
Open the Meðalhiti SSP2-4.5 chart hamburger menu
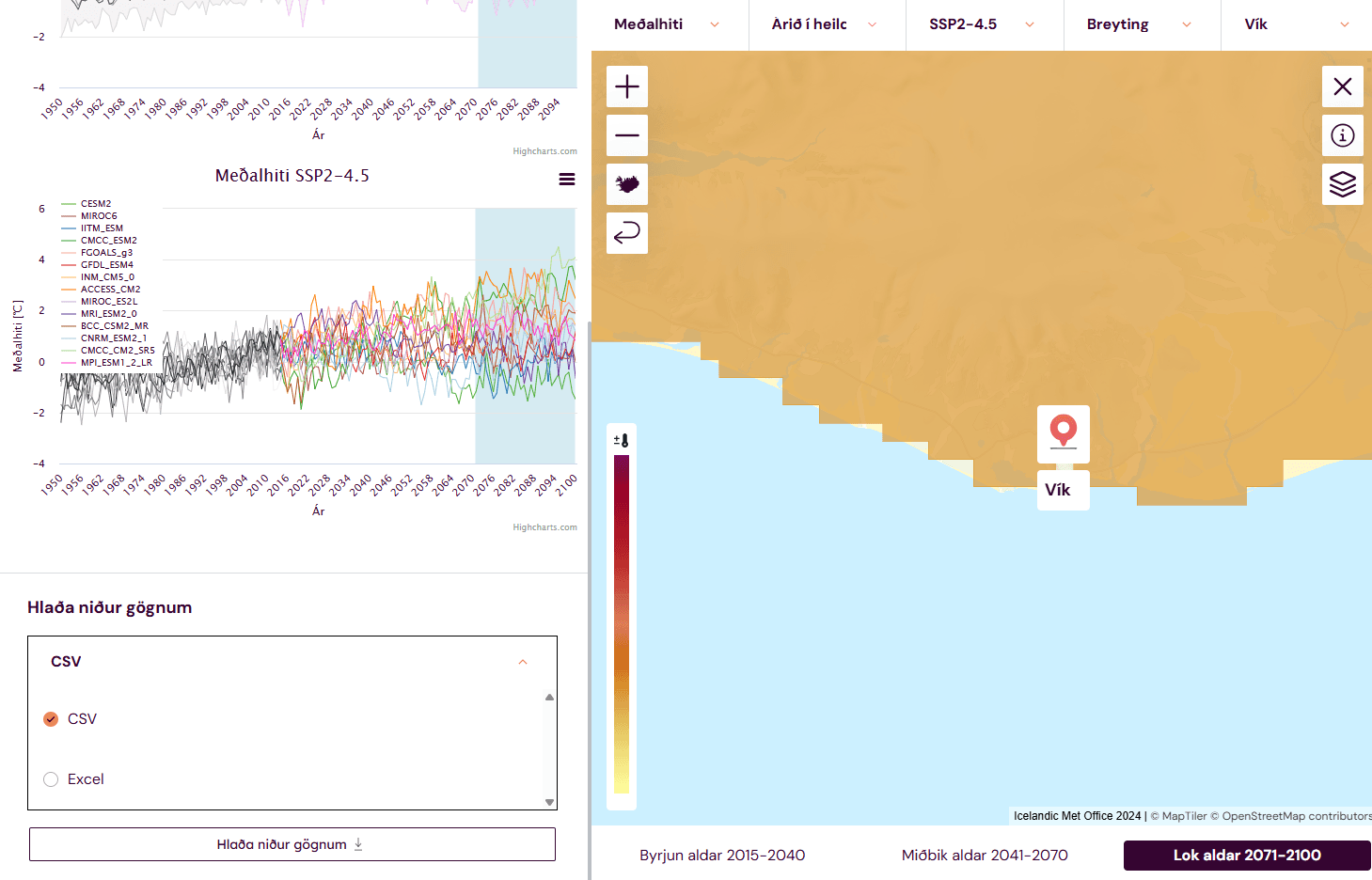point(567,180)
